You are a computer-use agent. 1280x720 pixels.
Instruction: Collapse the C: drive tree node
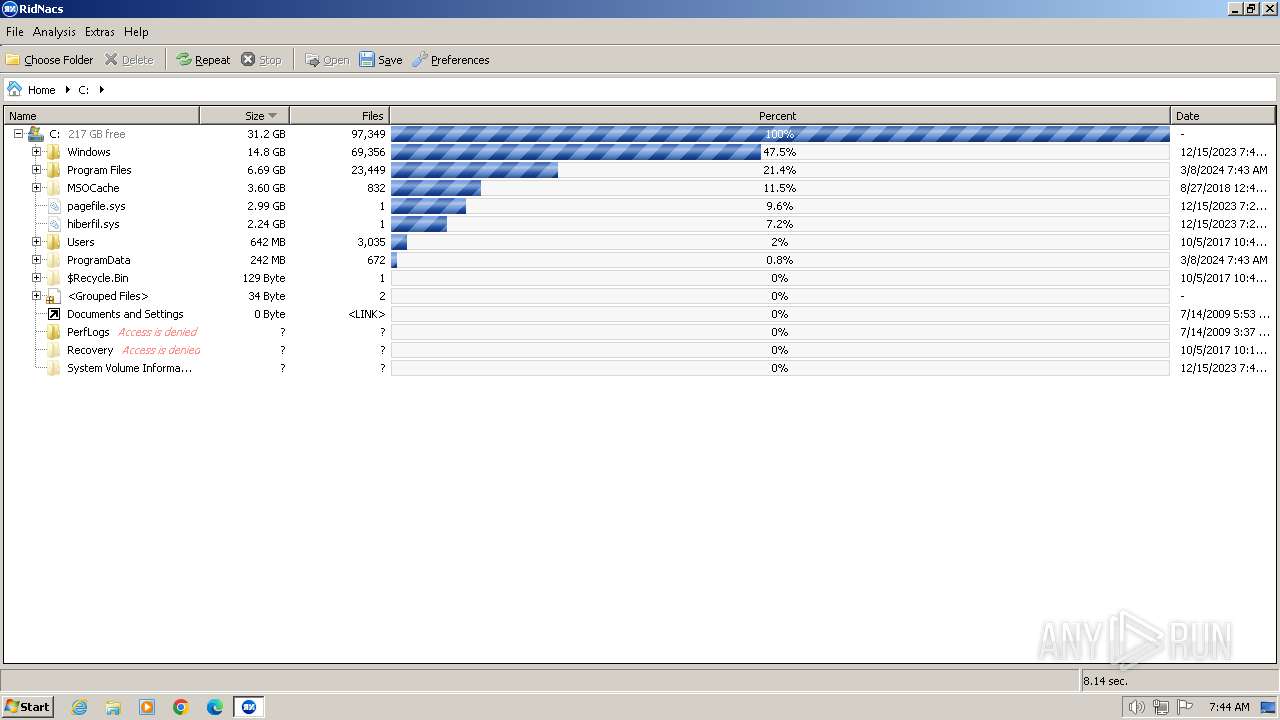pos(18,134)
